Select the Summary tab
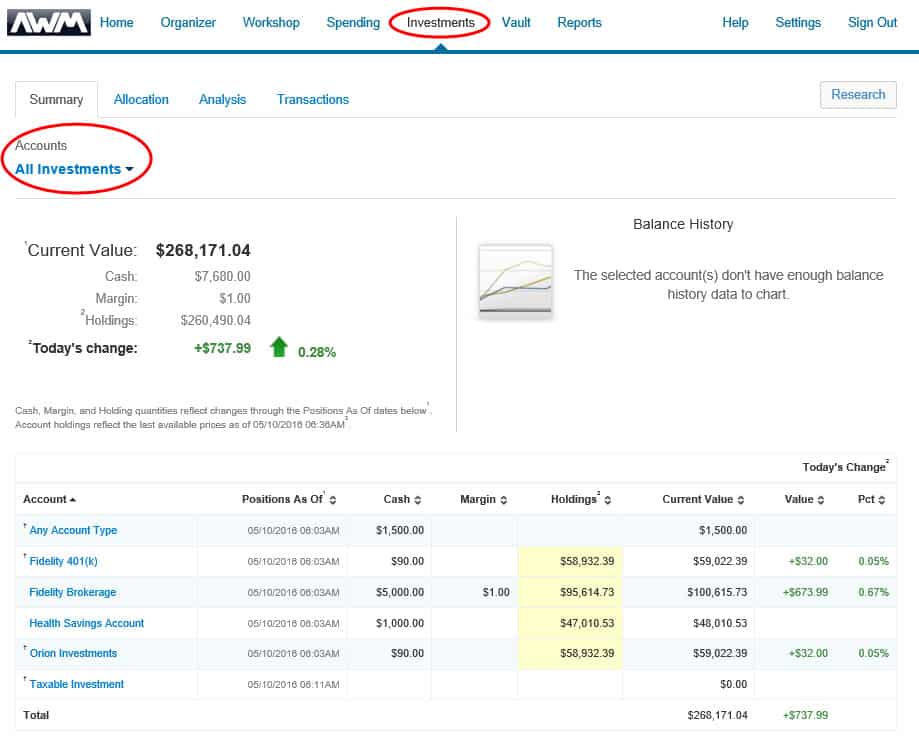The width and height of the screenshot is (919, 742). click(56, 100)
